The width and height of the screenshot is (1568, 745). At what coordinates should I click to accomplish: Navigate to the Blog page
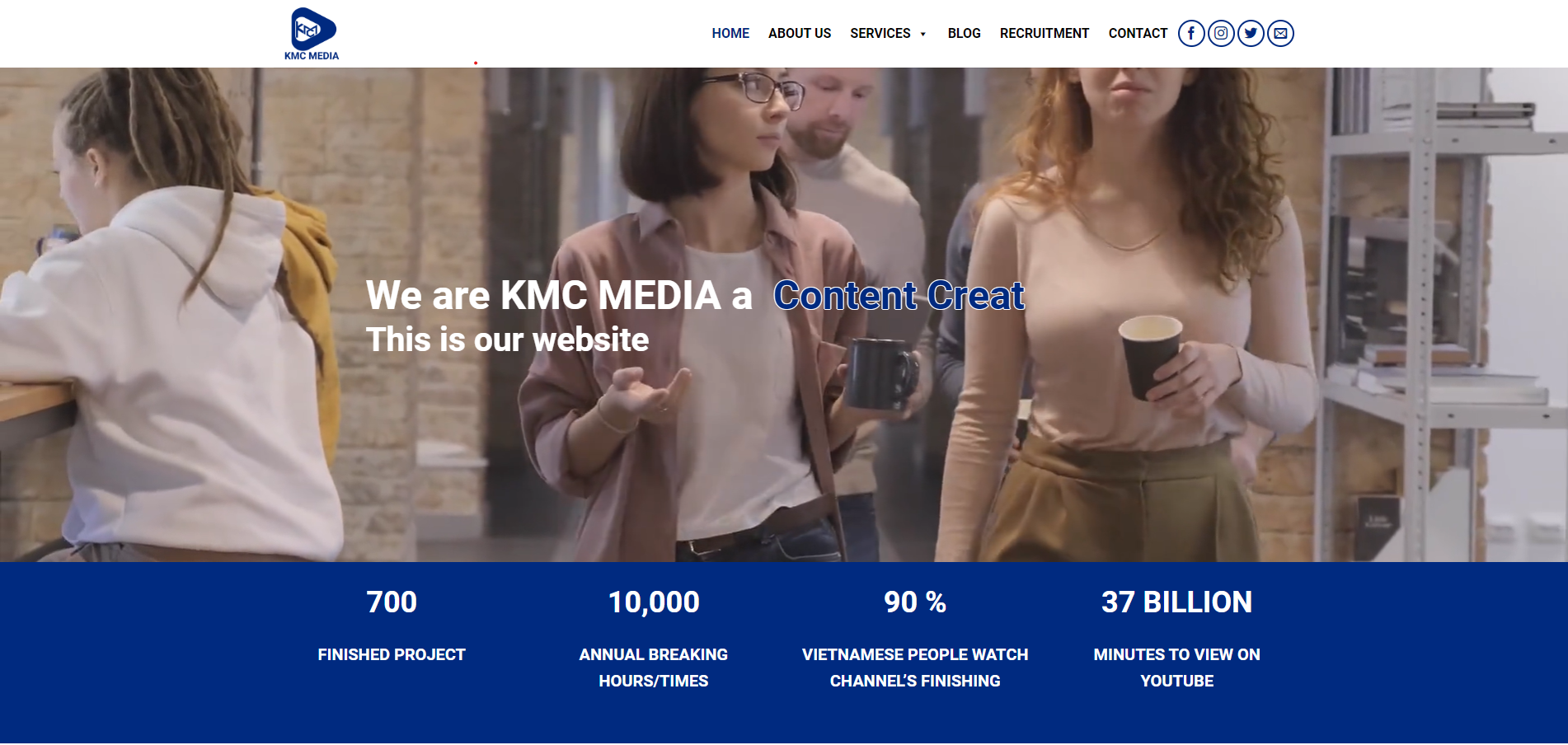pyautogui.click(x=964, y=34)
